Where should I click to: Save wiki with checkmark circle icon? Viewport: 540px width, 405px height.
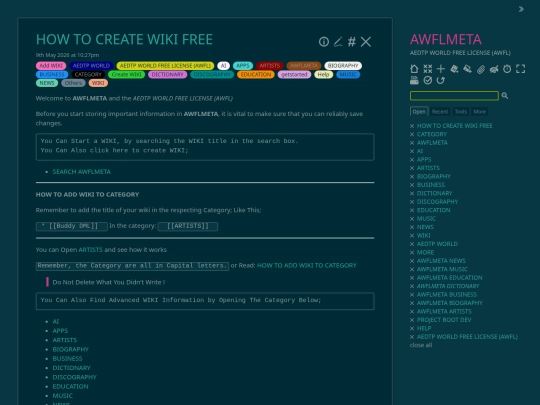[x=428, y=80]
